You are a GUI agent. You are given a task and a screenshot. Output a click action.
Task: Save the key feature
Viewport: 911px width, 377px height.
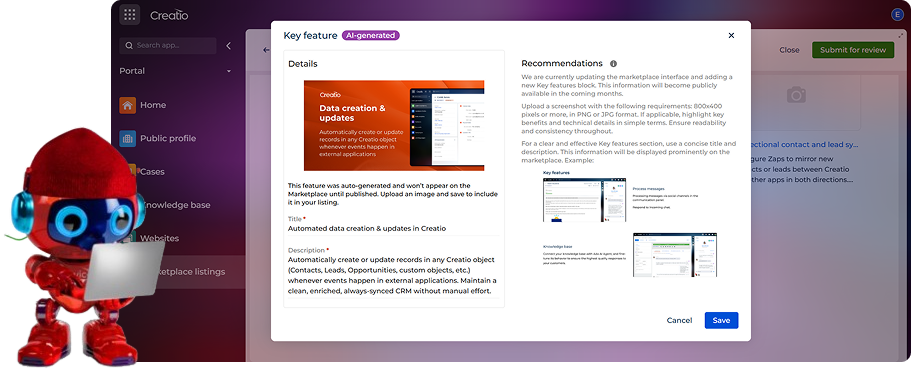721,321
